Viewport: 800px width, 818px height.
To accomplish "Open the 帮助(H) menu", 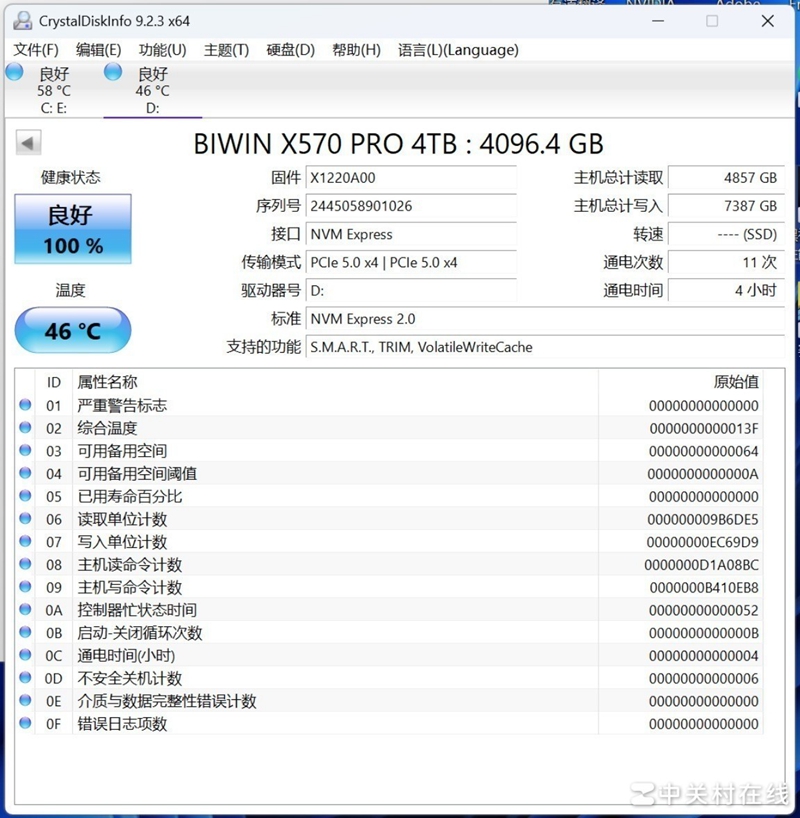I will tap(356, 50).
